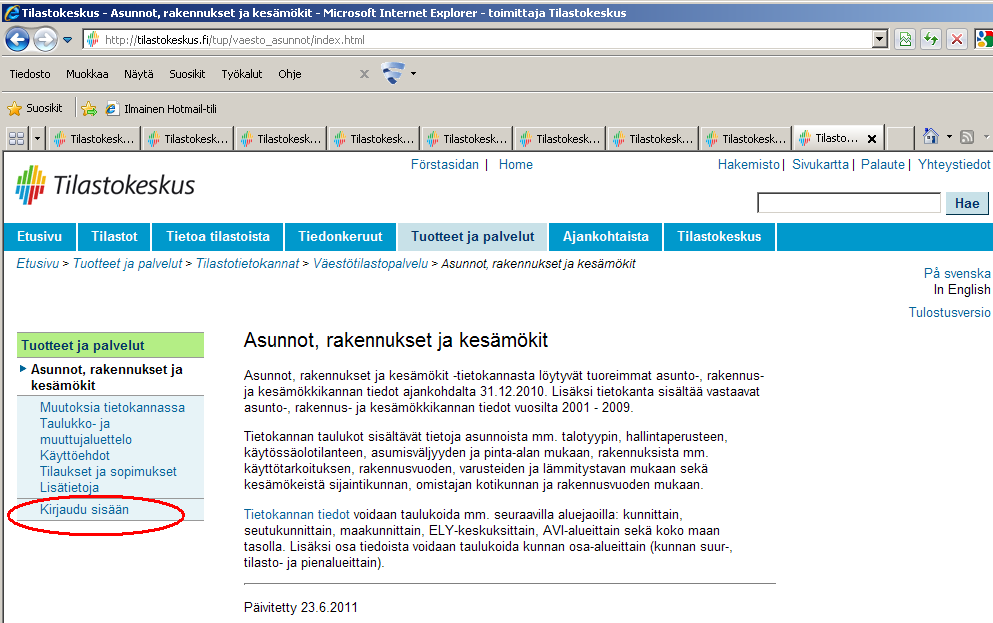Open the Tulostusversio print version link
Viewport: 993px width, 623px height.
tap(949, 312)
